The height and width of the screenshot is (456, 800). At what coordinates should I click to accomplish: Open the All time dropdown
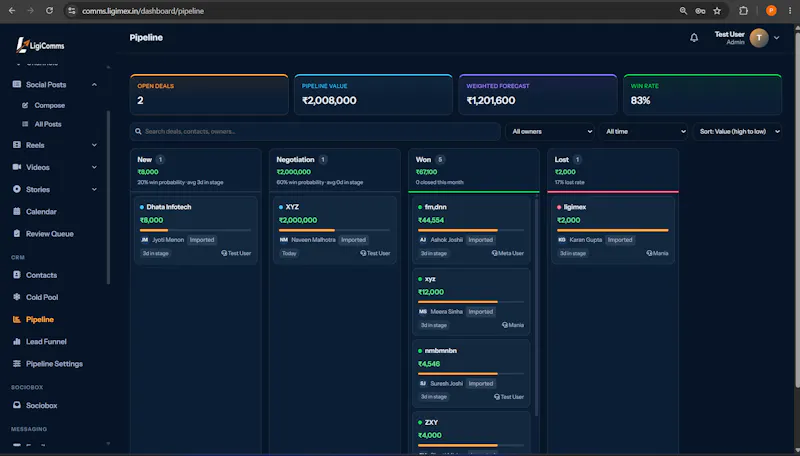click(x=644, y=132)
